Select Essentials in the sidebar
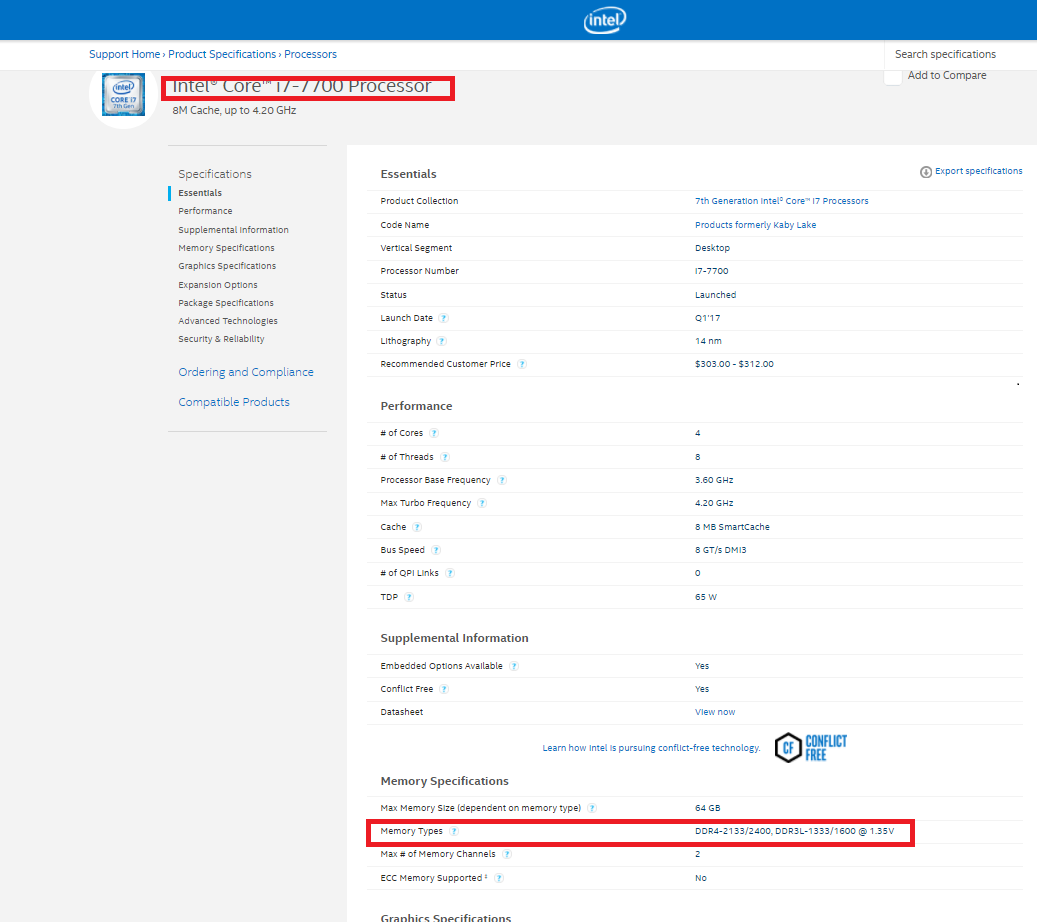The width and height of the screenshot is (1037, 922). [x=200, y=193]
